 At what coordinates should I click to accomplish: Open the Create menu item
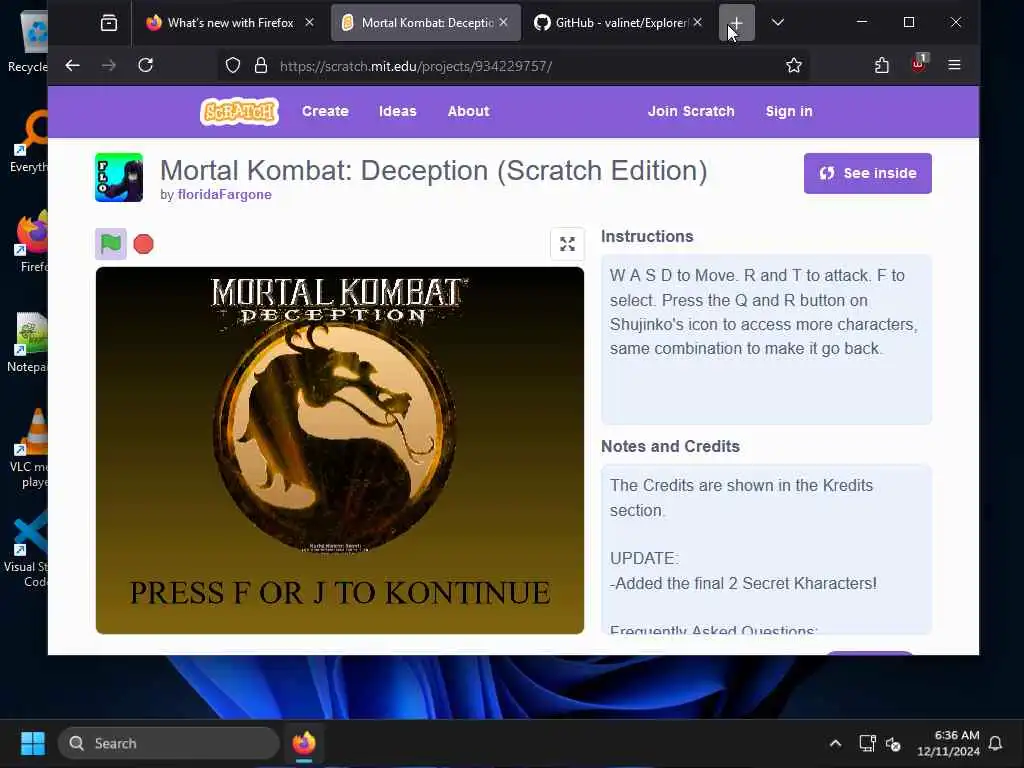coord(325,112)
